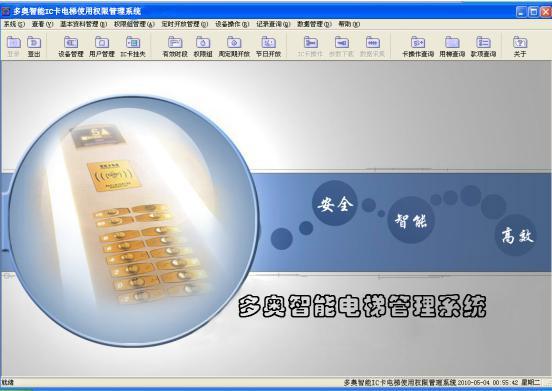Click the 就绪 status text in status bar
Viewport: 552px width, 391px height.
tap(7, 382)
